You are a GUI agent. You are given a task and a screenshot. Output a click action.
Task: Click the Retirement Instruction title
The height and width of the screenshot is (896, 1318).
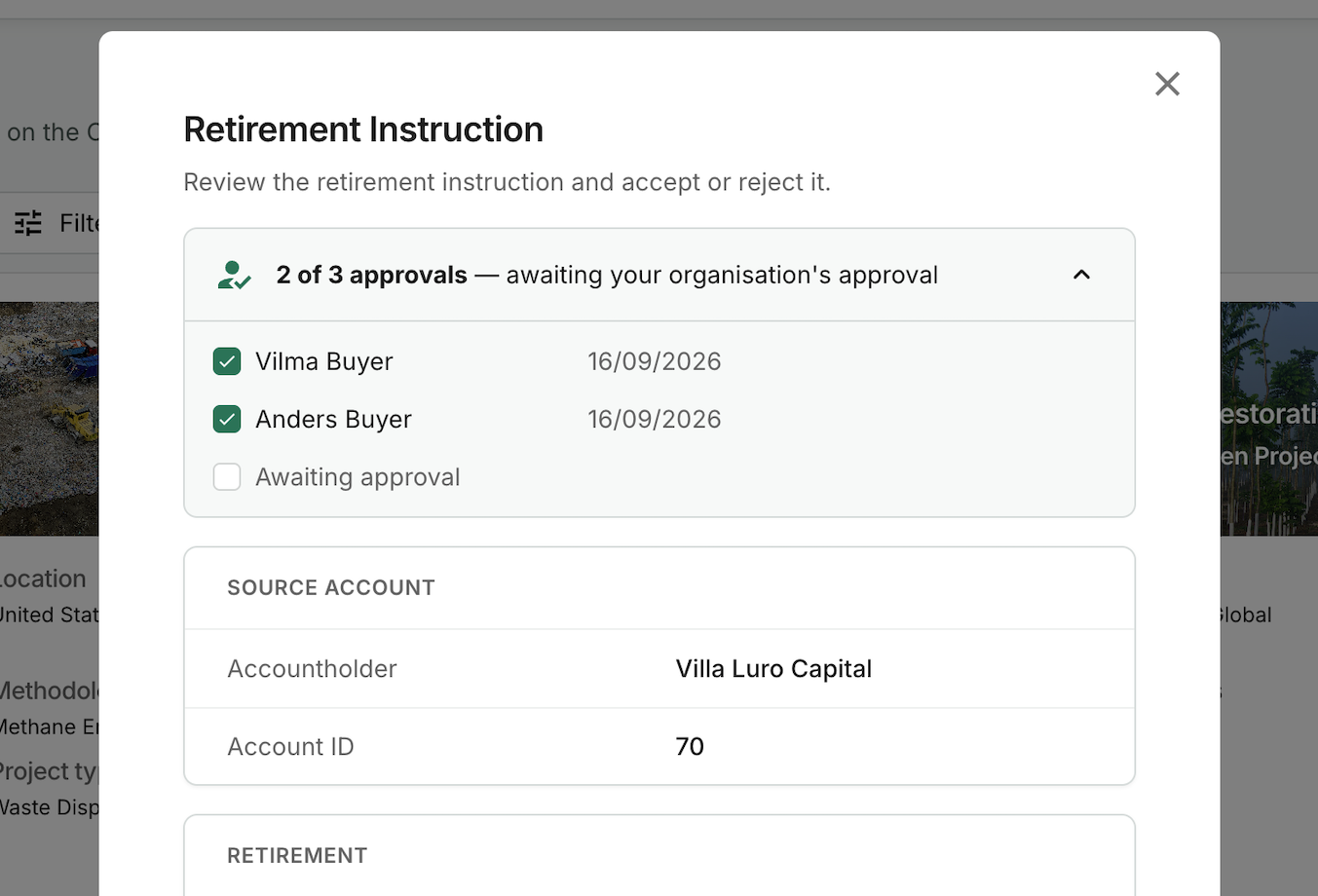pos(363,130)
